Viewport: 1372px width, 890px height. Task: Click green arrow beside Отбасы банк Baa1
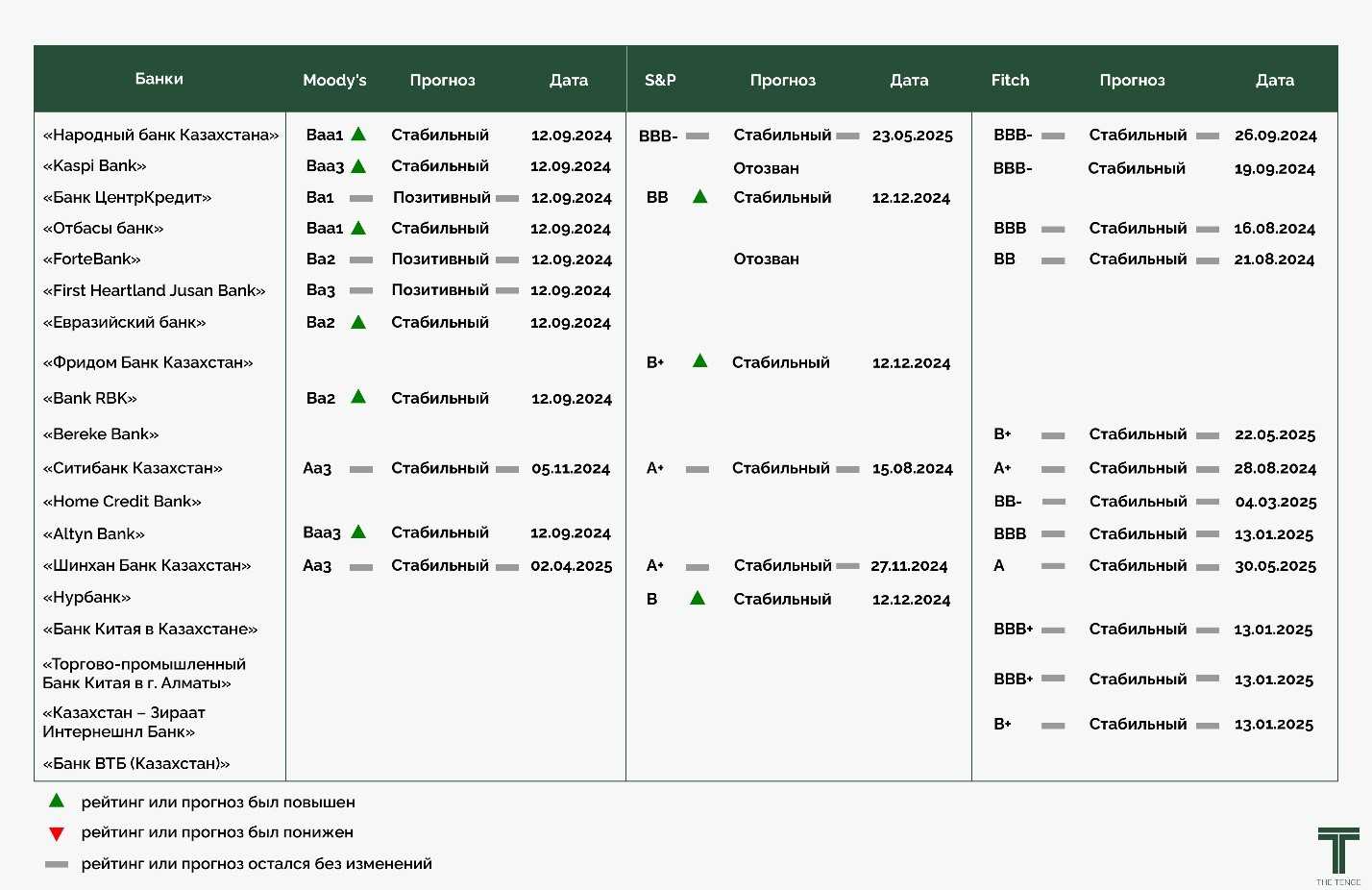click(358, 228)
